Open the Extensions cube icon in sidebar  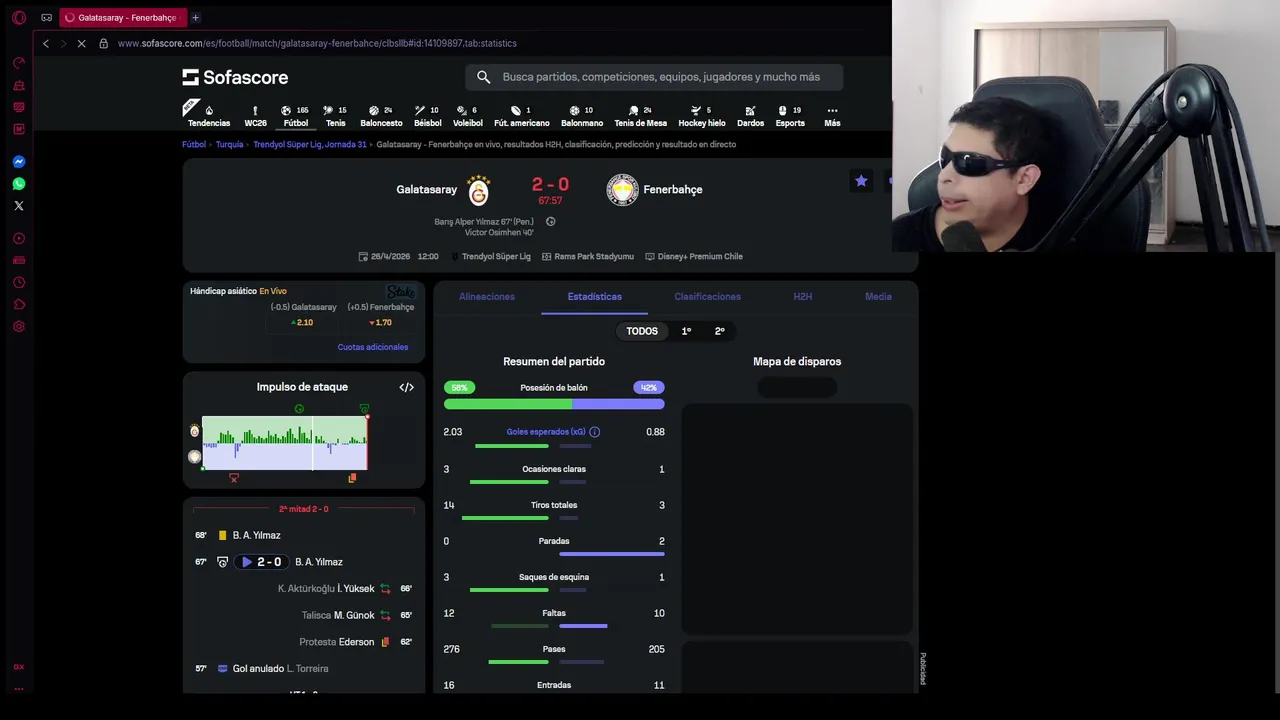19,305
